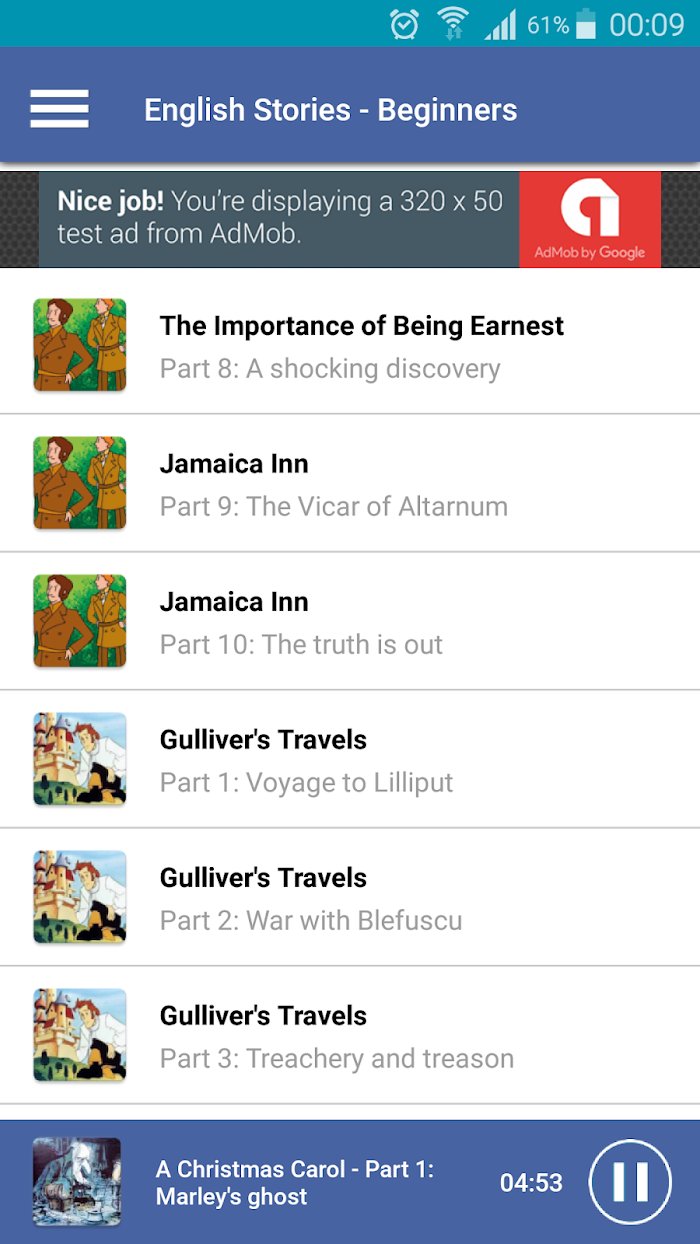The width and height of the screenshot is (700, 1244).
Task: Pause the currently playing story
Action: point(631,1182)
